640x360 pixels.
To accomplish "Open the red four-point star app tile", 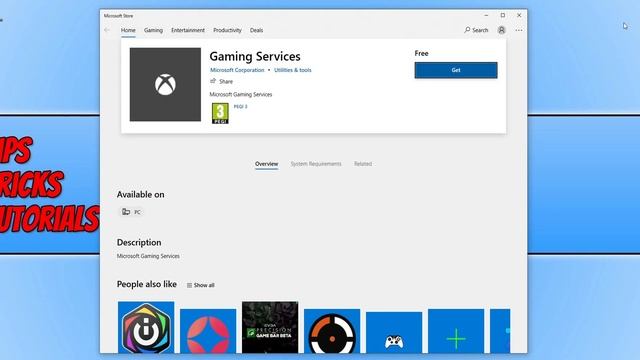I will [208, 331].
